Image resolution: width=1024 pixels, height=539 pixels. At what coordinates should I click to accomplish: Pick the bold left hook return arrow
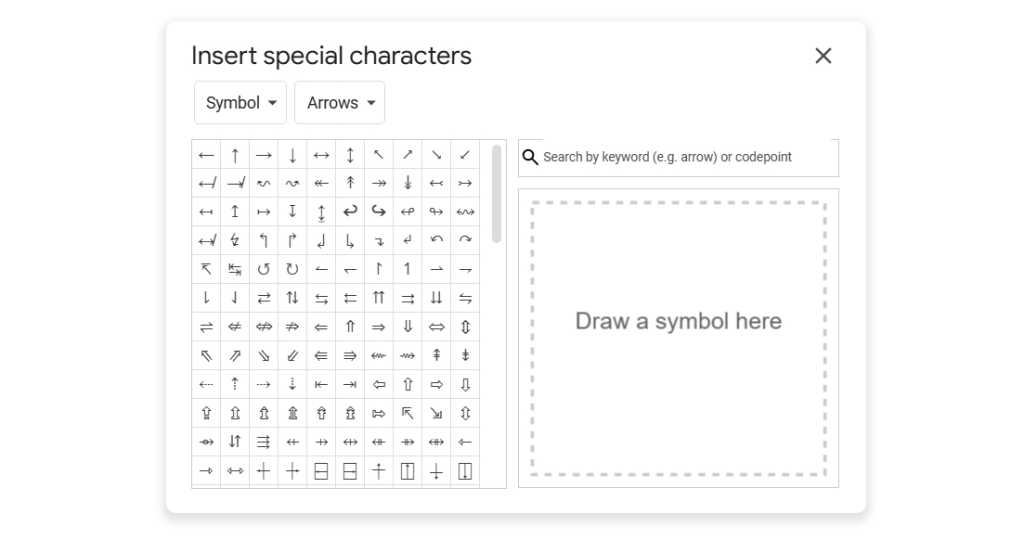tap(350, 212)
